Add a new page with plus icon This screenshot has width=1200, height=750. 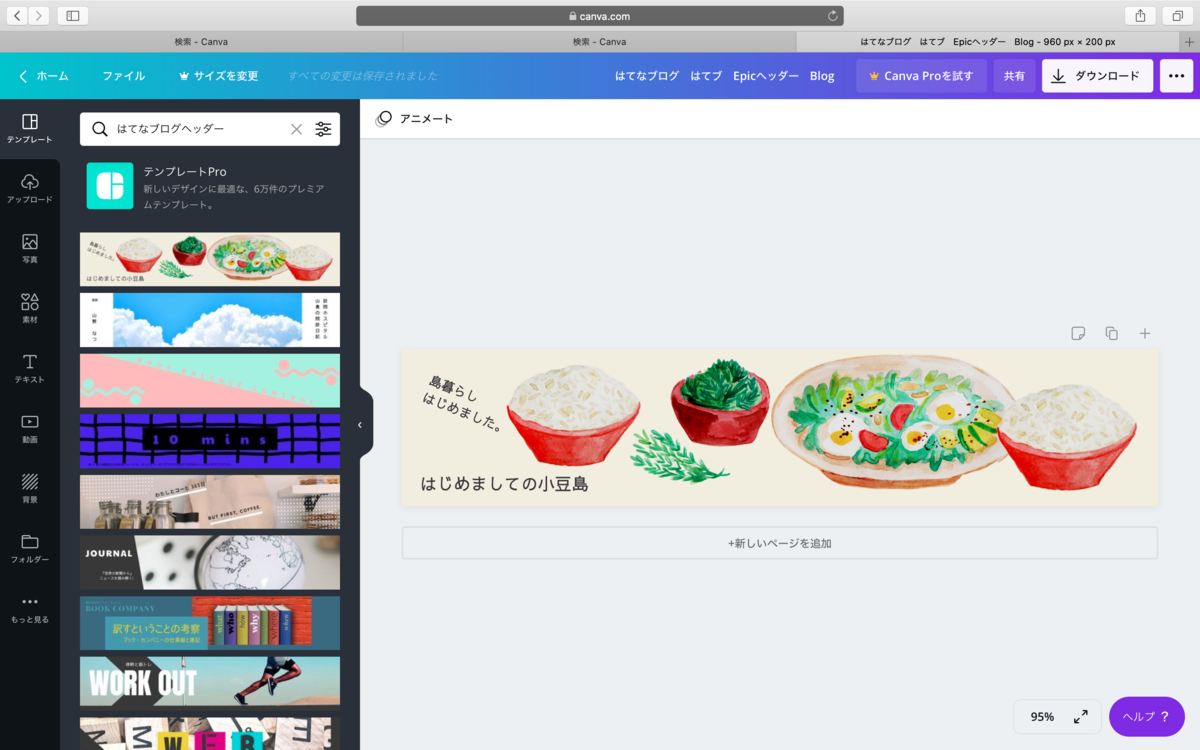[x=1145, y=333]
